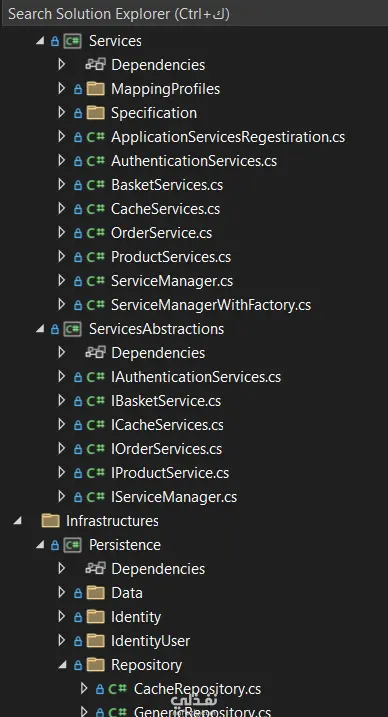Click the IdentityUser folder icon
Viewport: 388px width, 717px height.
pos(96,641)
